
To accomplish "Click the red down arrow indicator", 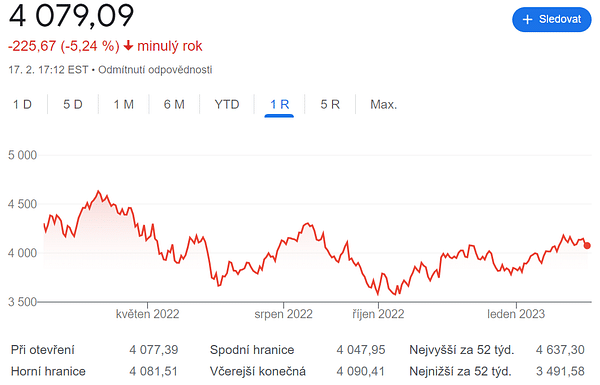I will (128, 46).
